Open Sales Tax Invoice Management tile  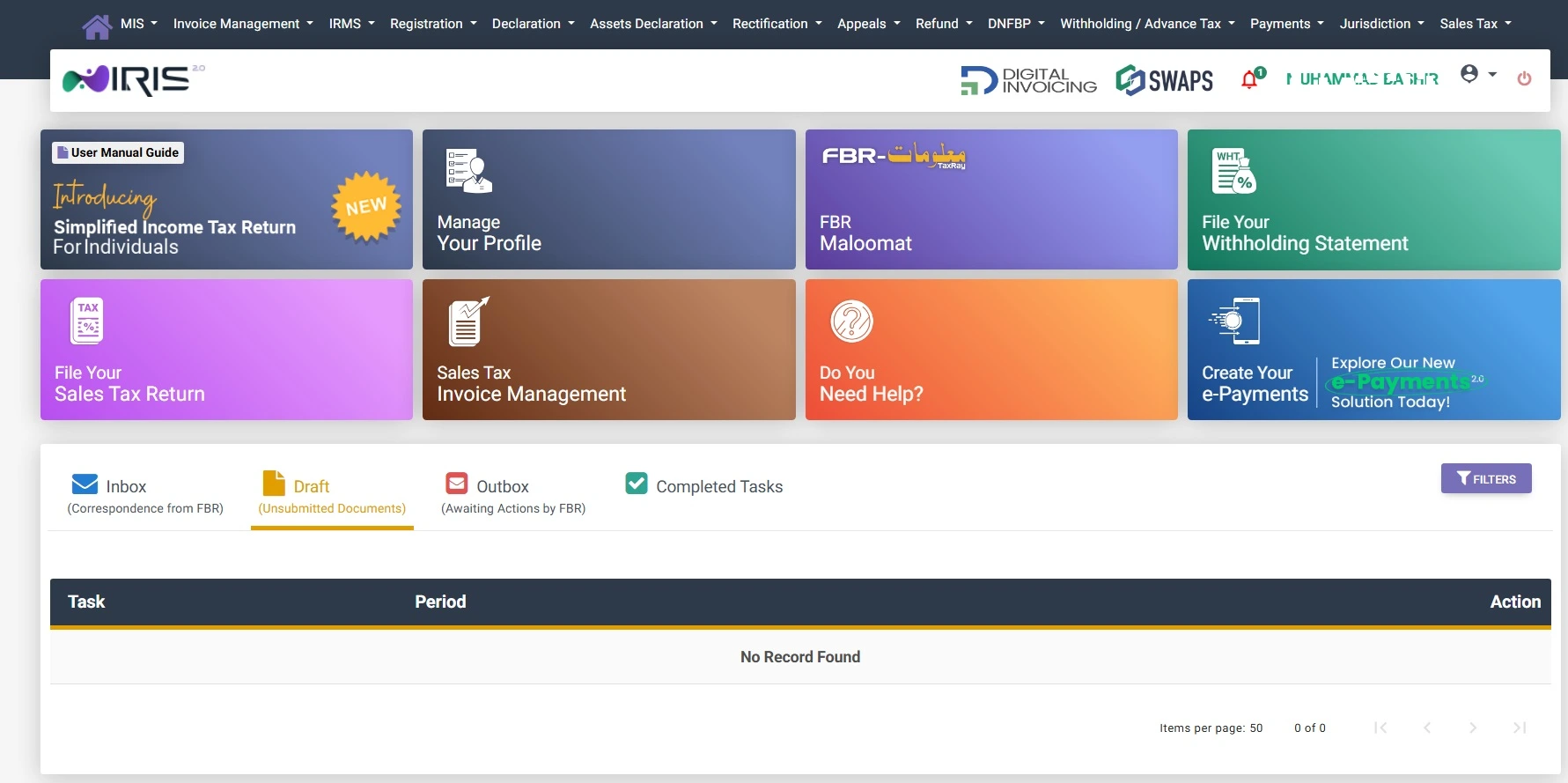[608, 350]
